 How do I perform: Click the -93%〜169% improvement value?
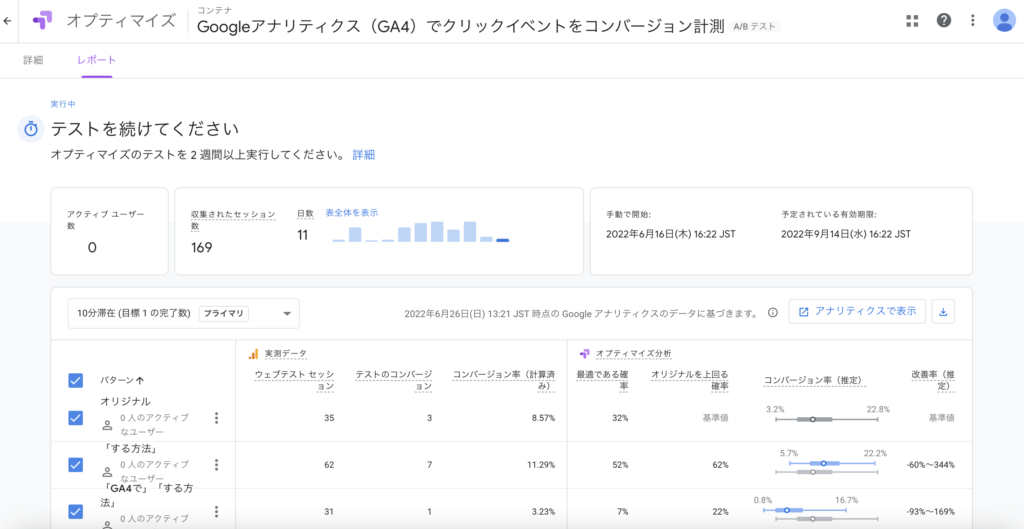click(931, 512)
